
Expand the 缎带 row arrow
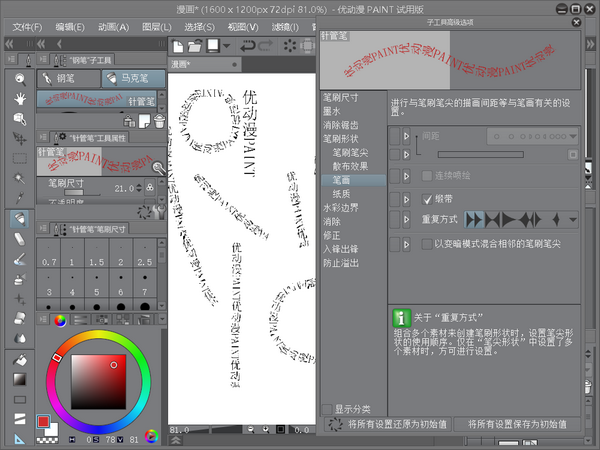tap(406, 199)
